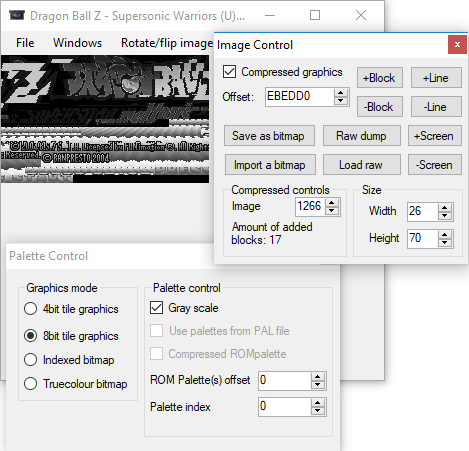Select Indexed bitmap mode
The image size is (469, 451).
coord(30,360)
